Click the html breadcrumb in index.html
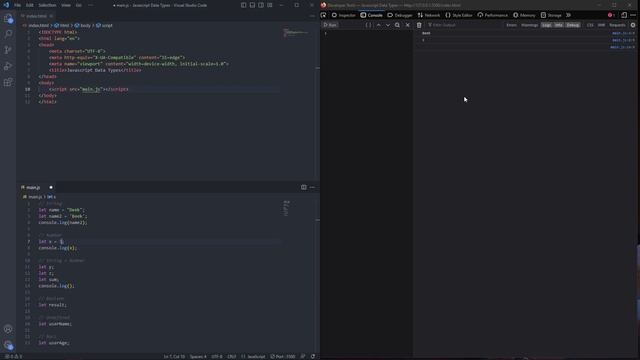 [62, 25]
